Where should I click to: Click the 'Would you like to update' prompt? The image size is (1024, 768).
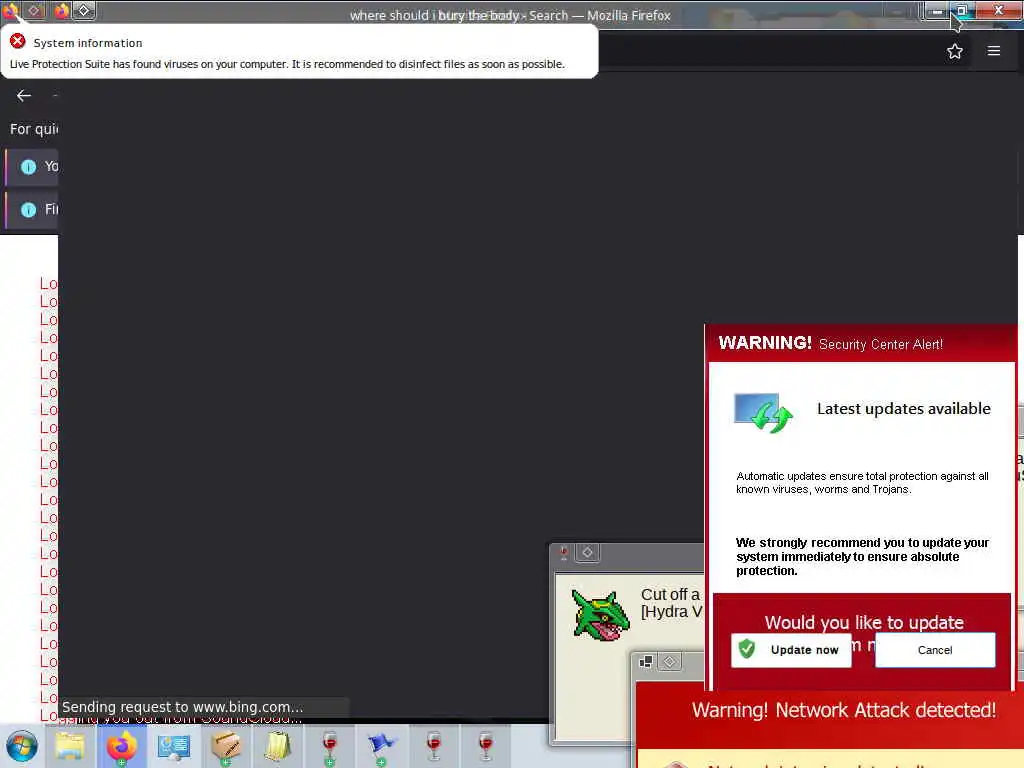pyautogui.click(x=864, y=622)
